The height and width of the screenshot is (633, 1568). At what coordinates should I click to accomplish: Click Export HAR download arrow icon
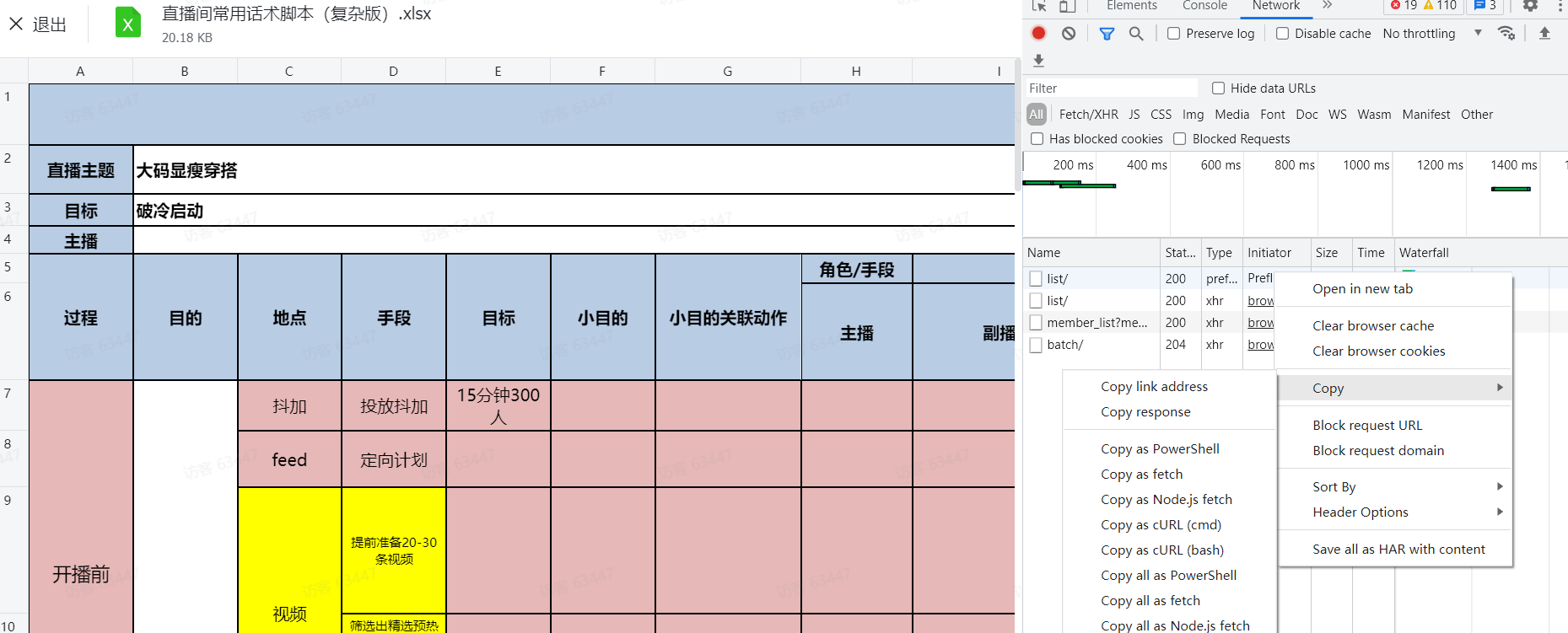(x=1038, y=61)
